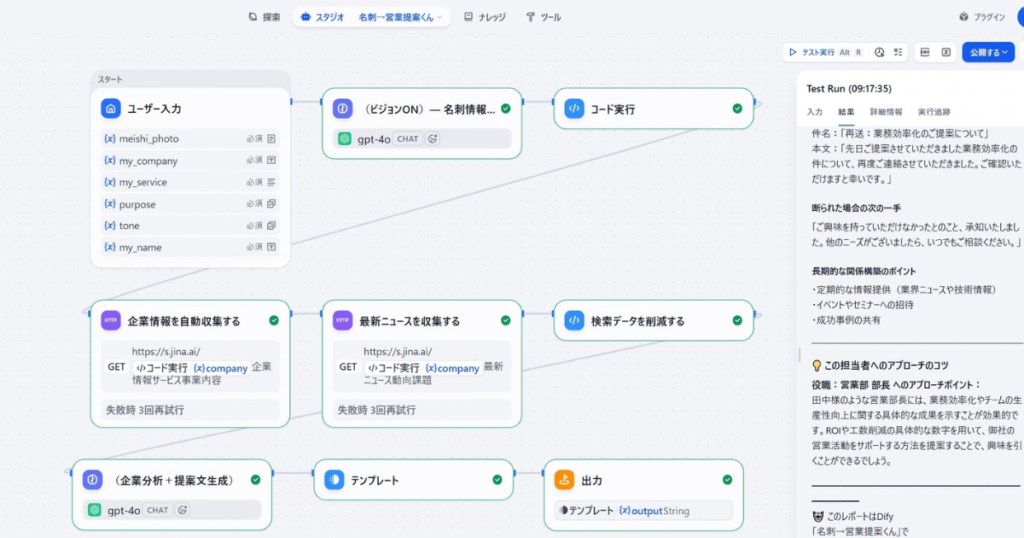The image size is (1024, 538).
Task: Click the 最新ニュースを収集する HTTP node icon
Action: click(343, 321)
